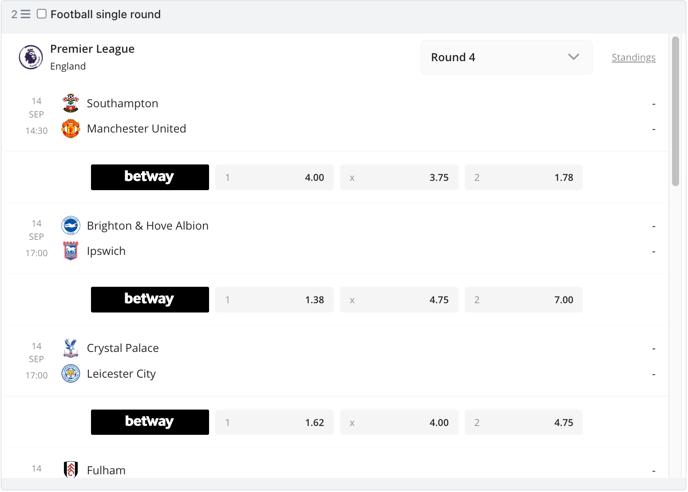Image resolution: width=688 pixels, height=492 pixels.
Task: Click the Premier League logo icon
Action: pyautogui.click(x=31, y=57)
